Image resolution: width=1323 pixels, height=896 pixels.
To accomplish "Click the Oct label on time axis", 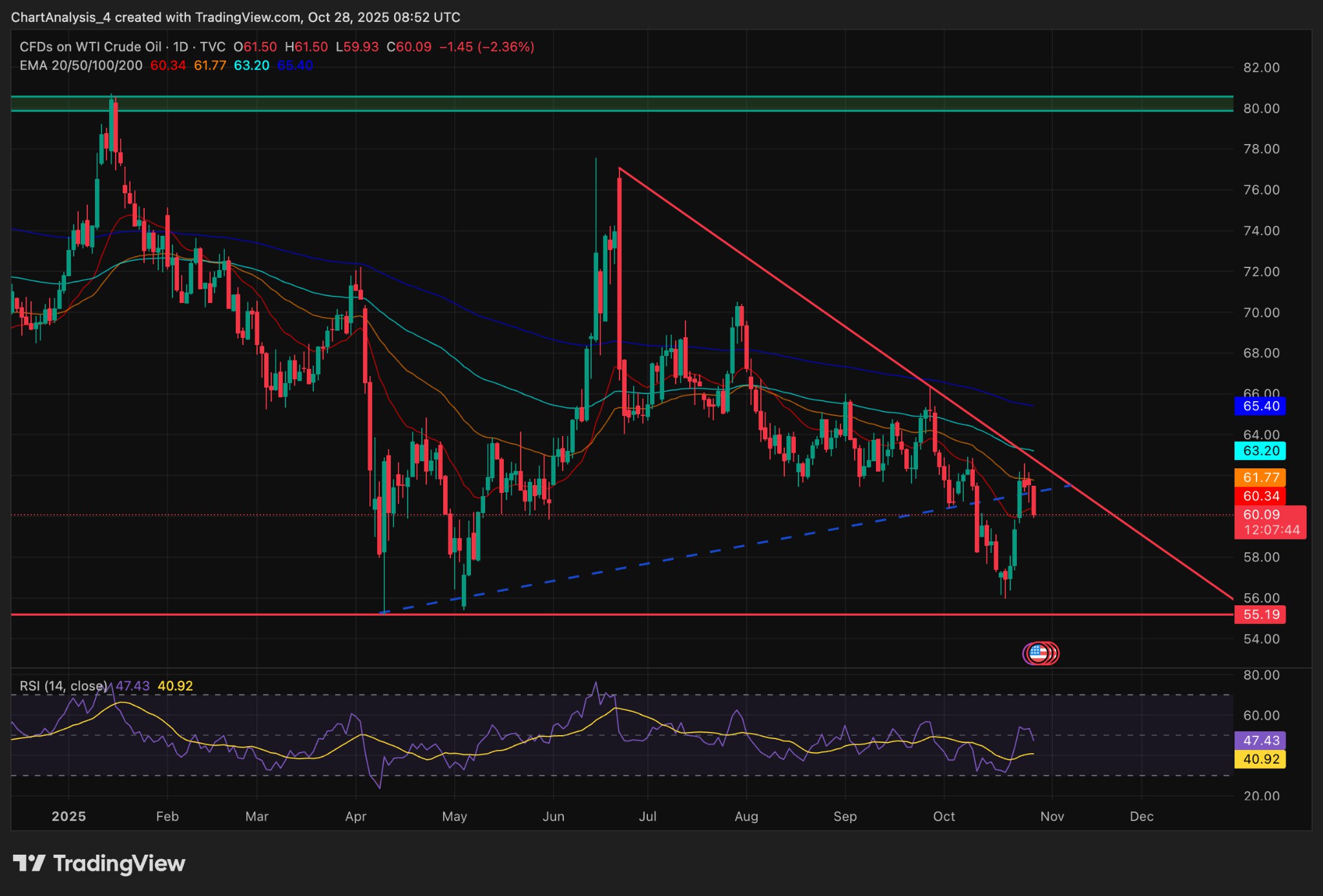I will (944, 817).
